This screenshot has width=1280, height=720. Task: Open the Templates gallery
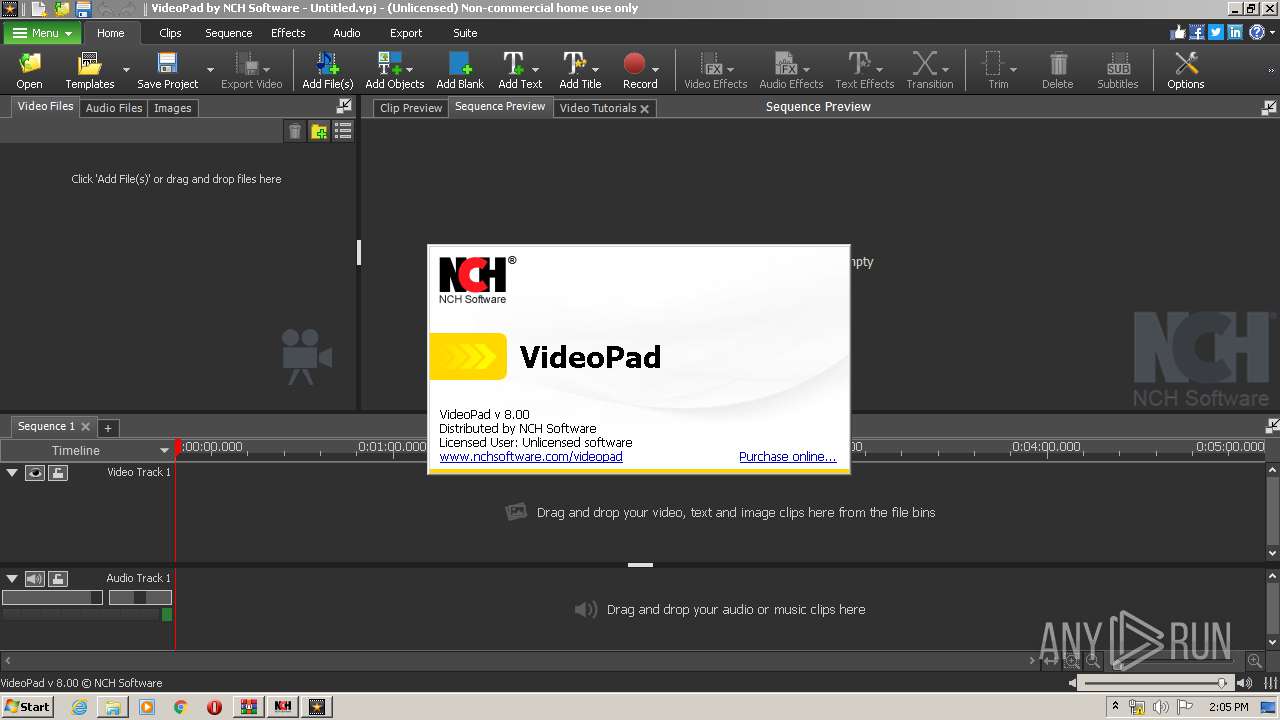[89, 70]
